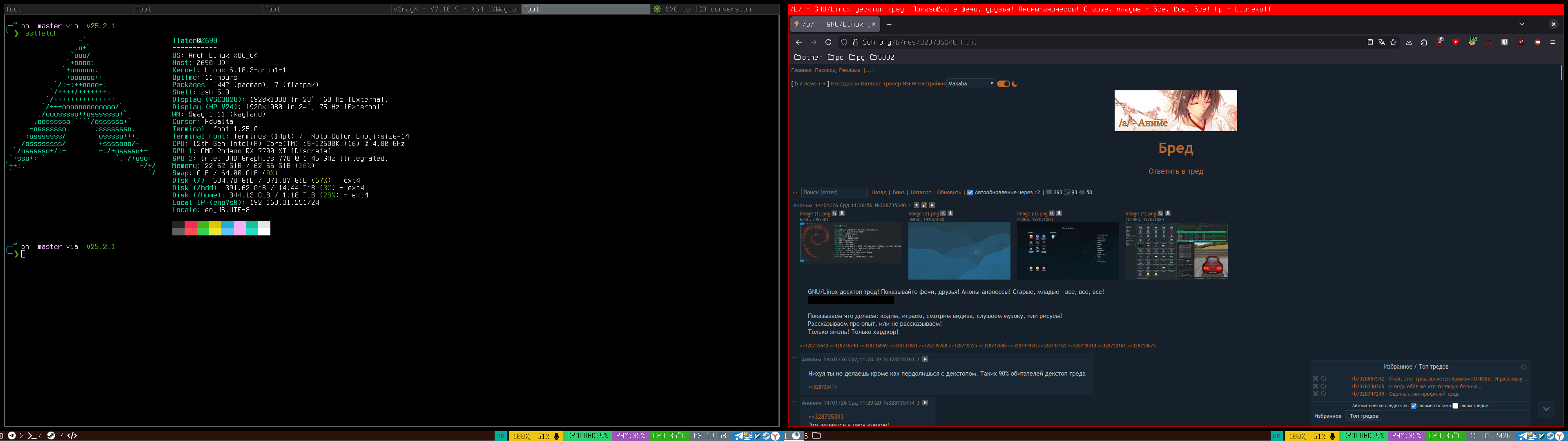
Task: Switch to the Избранное tab
Action: tap(1327, 416)
